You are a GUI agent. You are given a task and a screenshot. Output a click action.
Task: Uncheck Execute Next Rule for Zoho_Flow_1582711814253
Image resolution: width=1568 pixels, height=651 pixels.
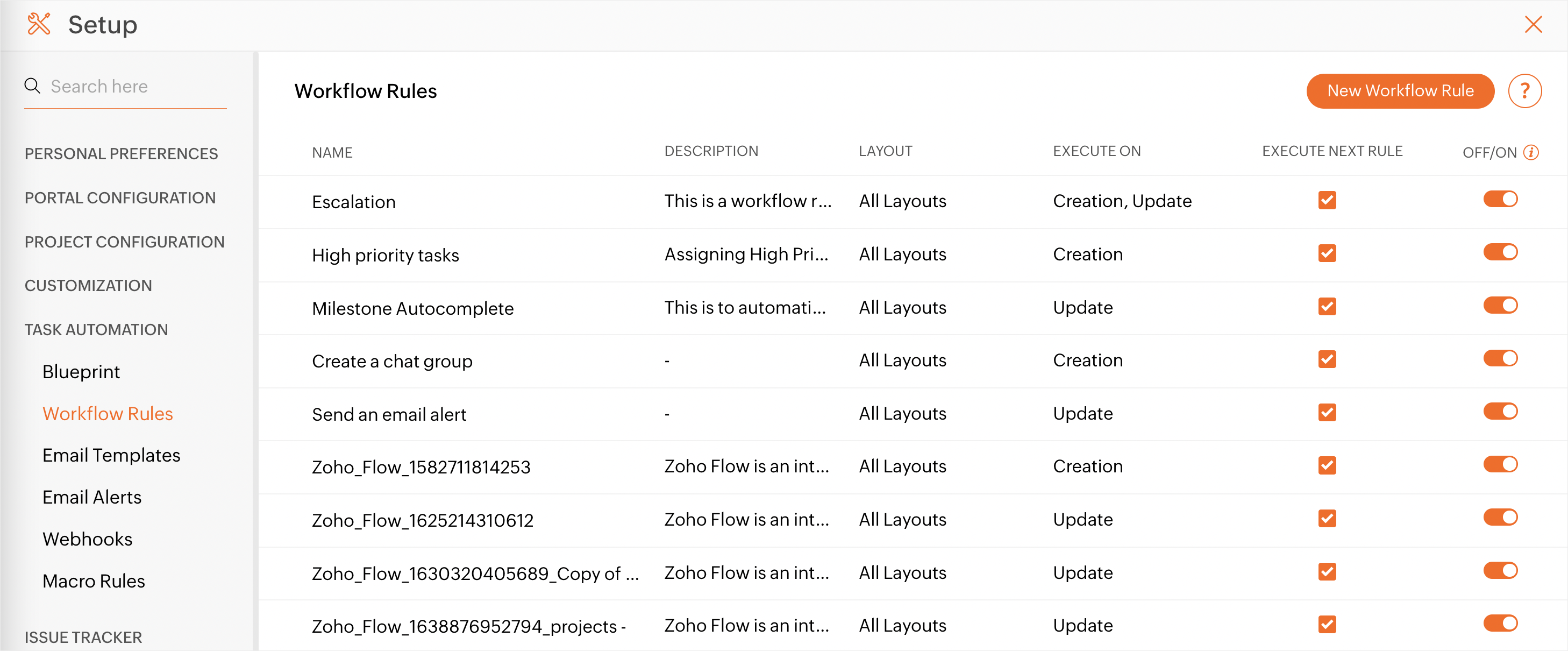[1327, 465]
